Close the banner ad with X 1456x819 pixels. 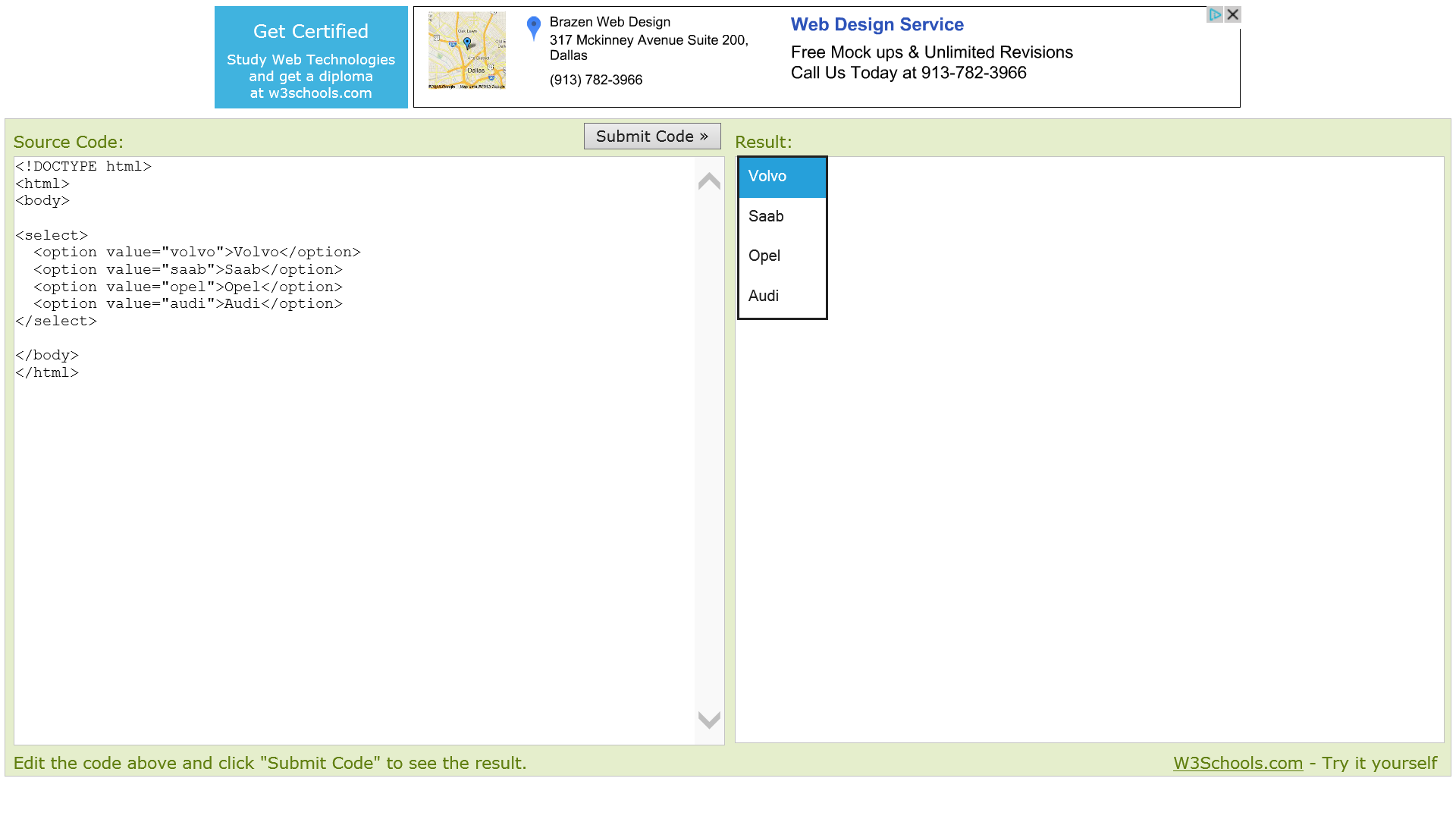[x=1233, y=14]
